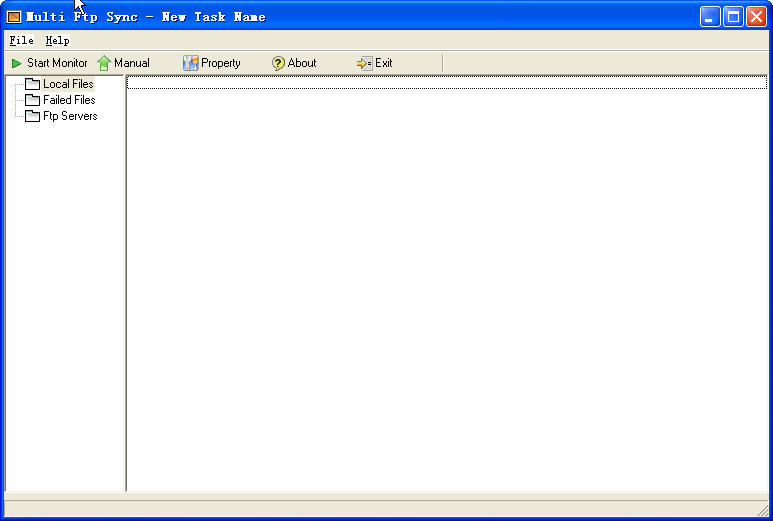This screenshot has height=521, width=773.
Task: Open the File menu
Action: point(22,41)
